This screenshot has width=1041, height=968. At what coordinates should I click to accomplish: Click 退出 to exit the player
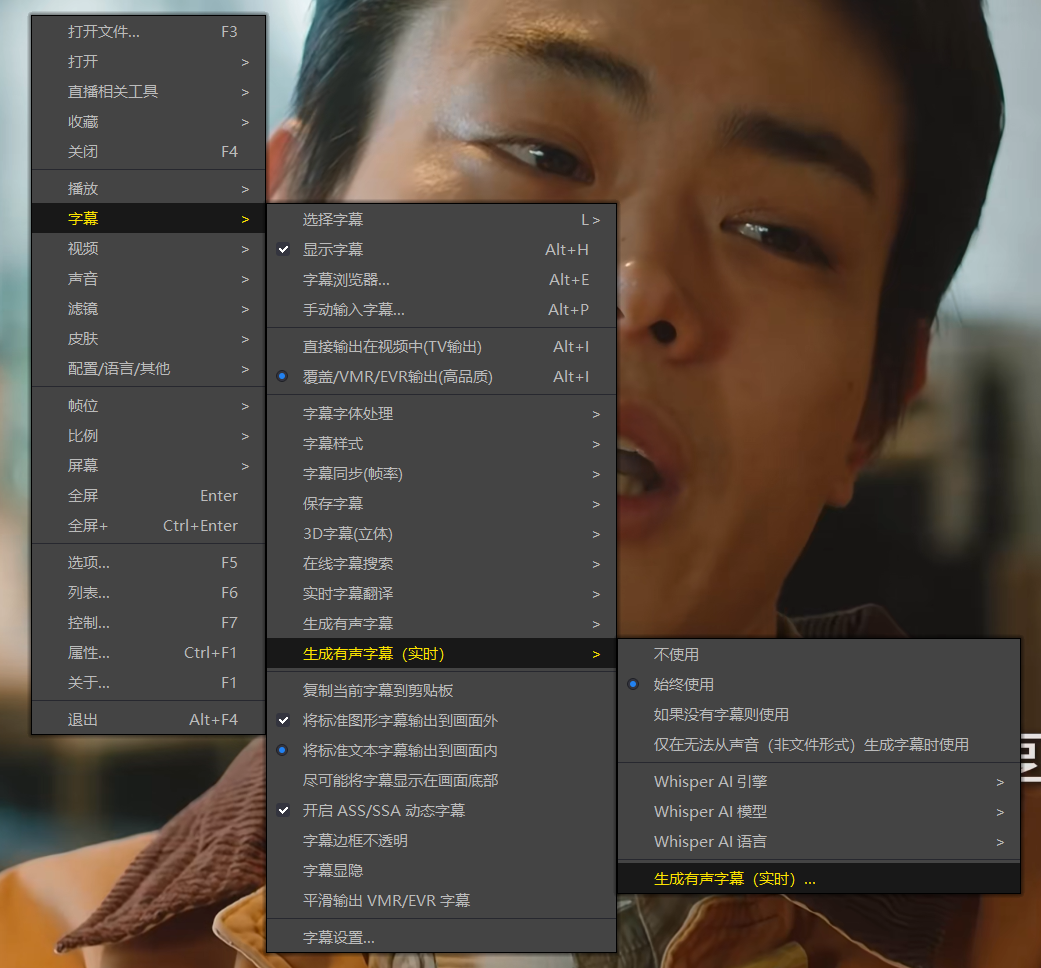pos(149,720)
